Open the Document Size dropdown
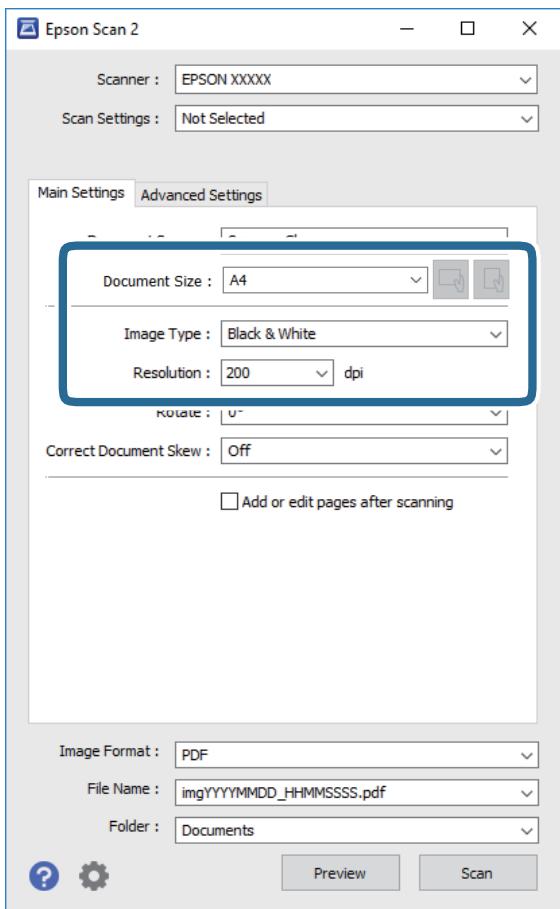 (325, 280)
